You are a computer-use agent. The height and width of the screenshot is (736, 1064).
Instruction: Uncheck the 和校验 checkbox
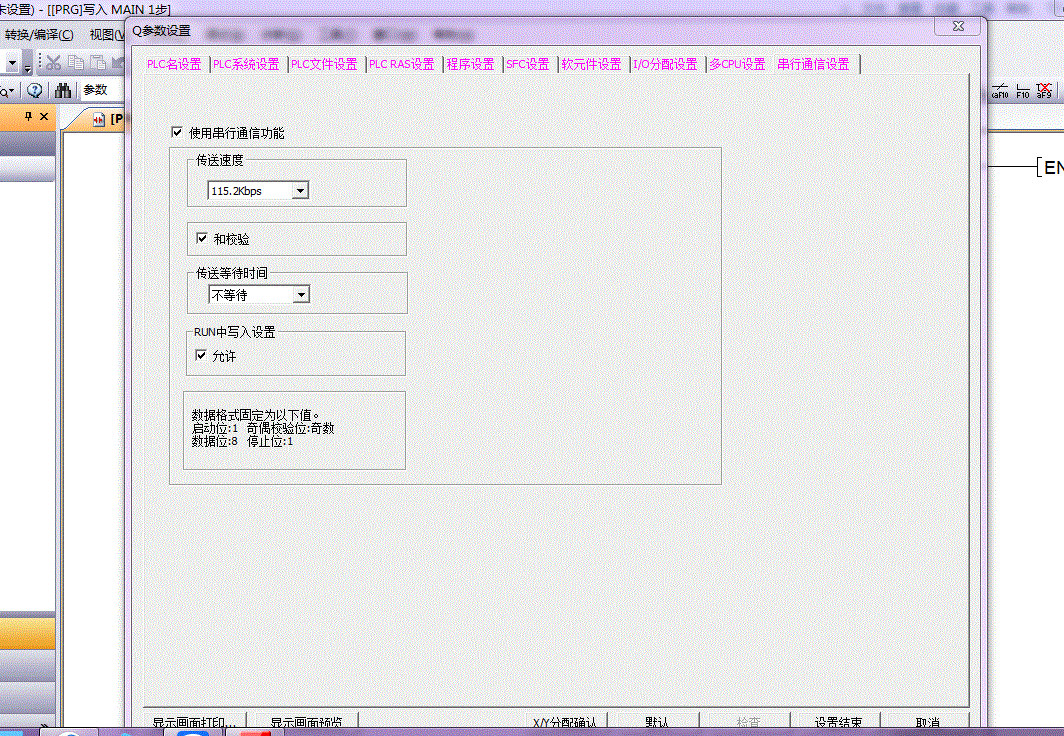(x=202, y=239)
